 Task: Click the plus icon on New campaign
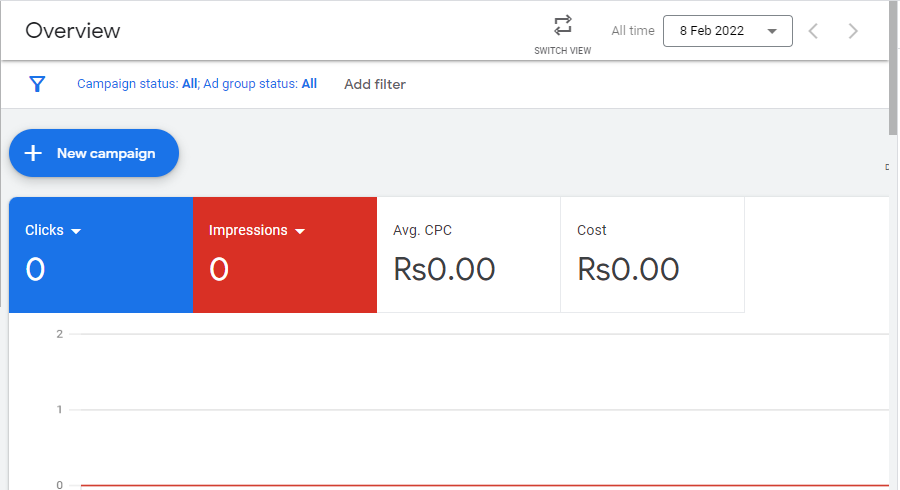pyautogui.click(x=34, y=153)
